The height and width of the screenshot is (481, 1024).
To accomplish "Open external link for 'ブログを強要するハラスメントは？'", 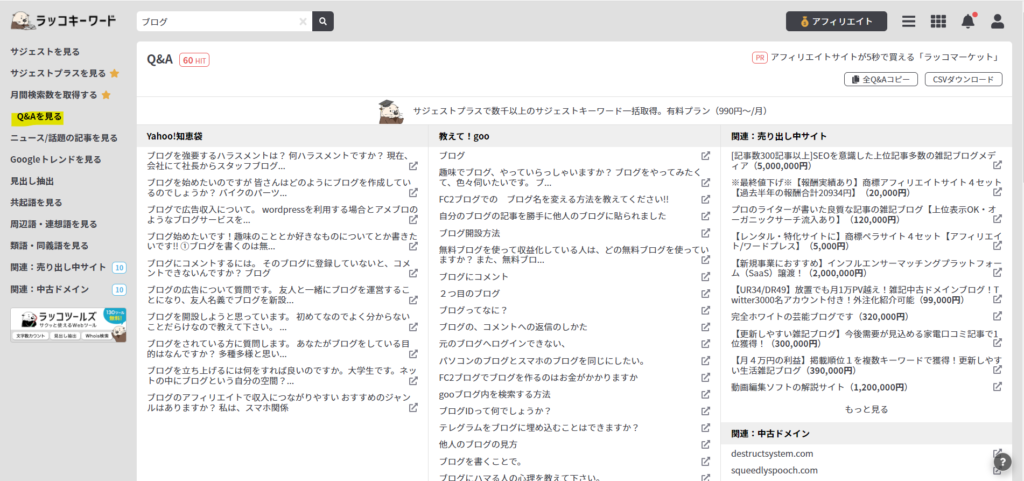I will pos(413,166).
